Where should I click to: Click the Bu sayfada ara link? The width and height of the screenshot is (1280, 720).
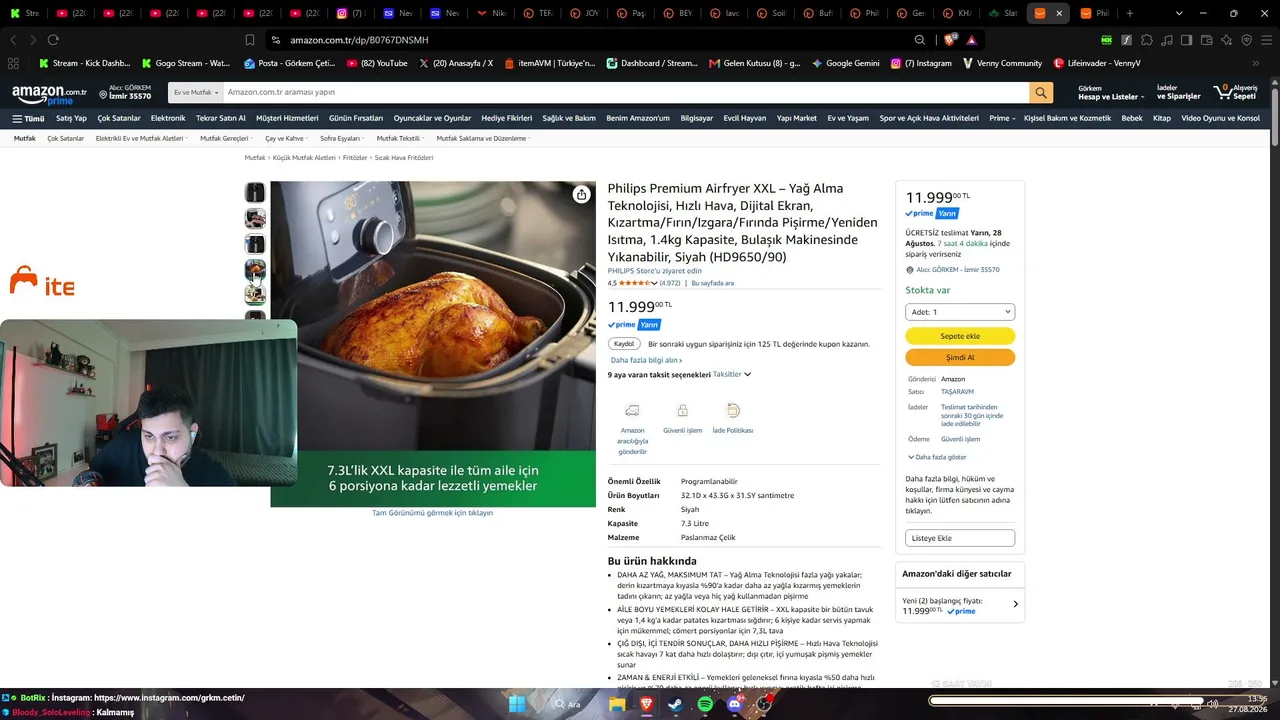click(x=713, y=283)
